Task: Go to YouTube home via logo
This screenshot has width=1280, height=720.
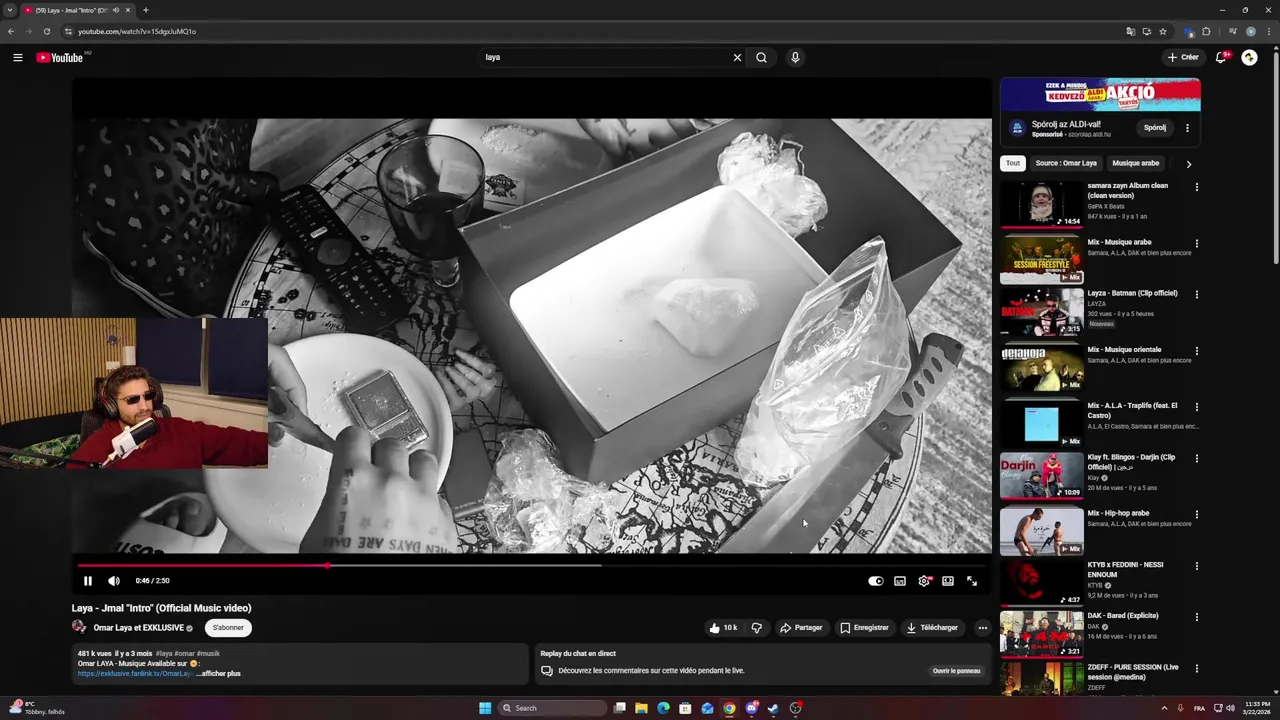Action: [x=60, y=58]
